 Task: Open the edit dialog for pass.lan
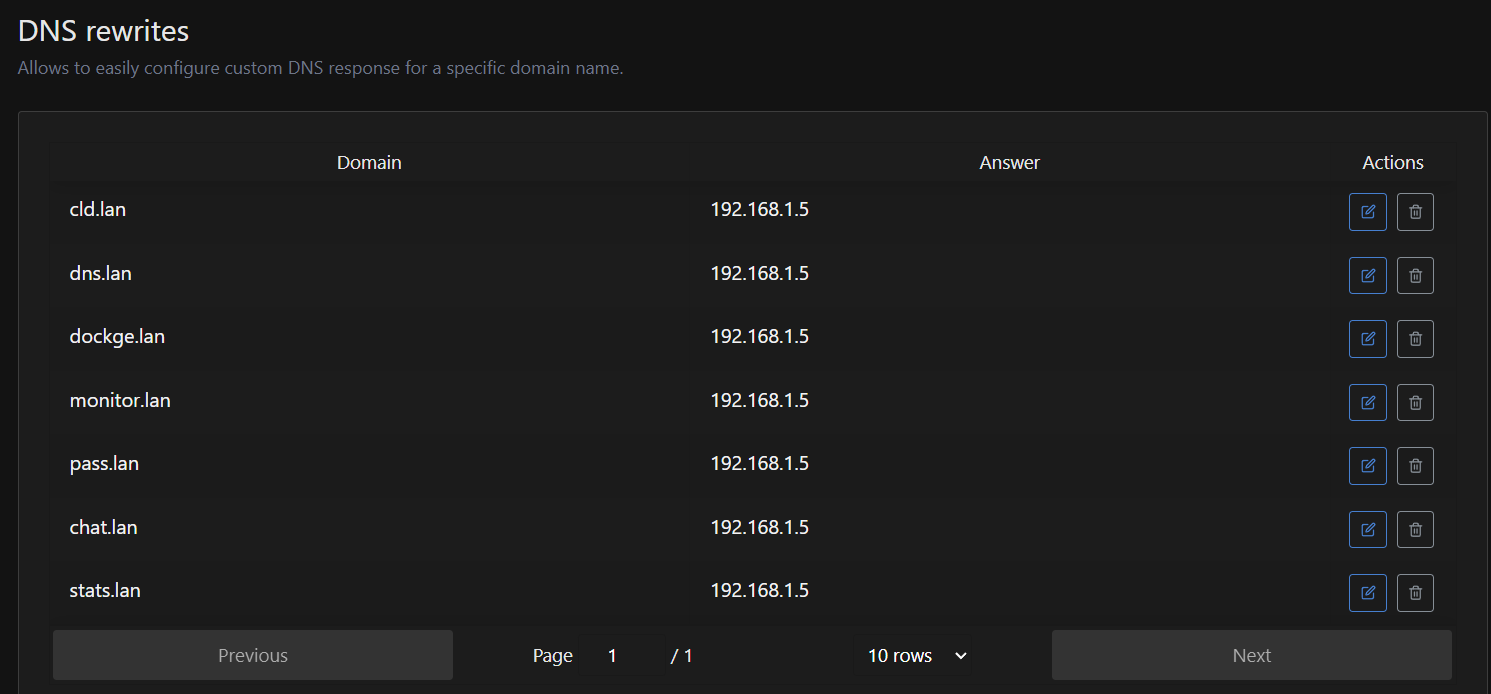pos(1367,465)
